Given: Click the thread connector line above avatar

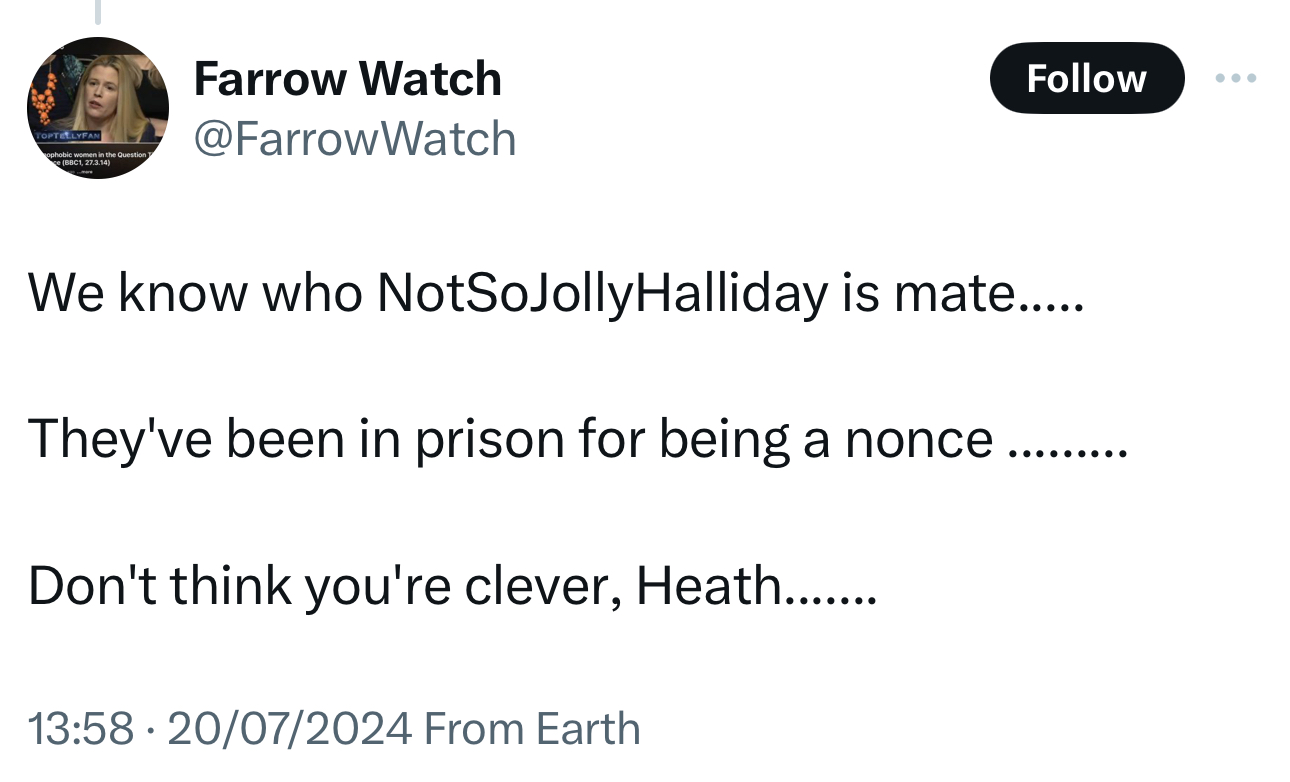Looking at the screenshot, I should (97, 12).
